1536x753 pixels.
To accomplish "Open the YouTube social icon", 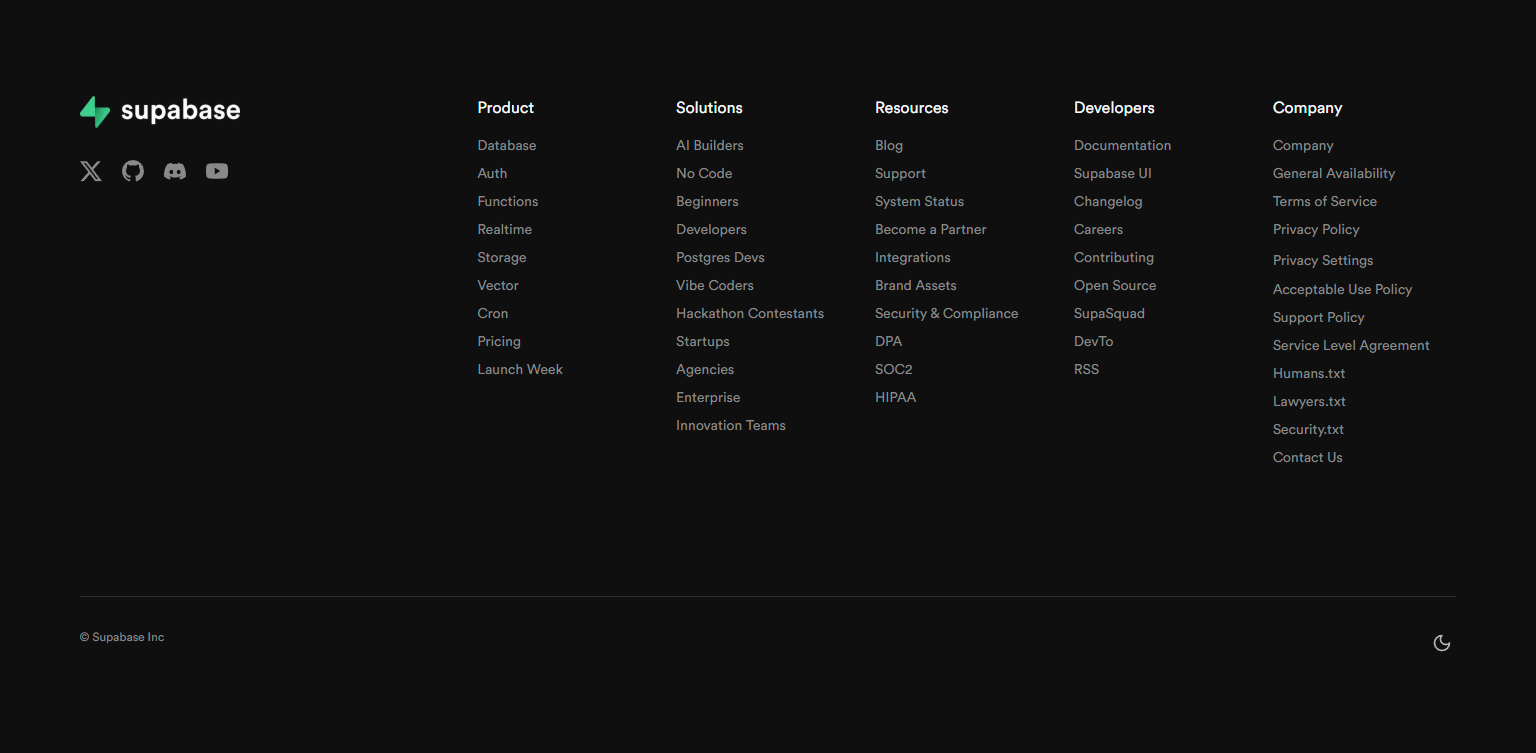I will point(217,171).
